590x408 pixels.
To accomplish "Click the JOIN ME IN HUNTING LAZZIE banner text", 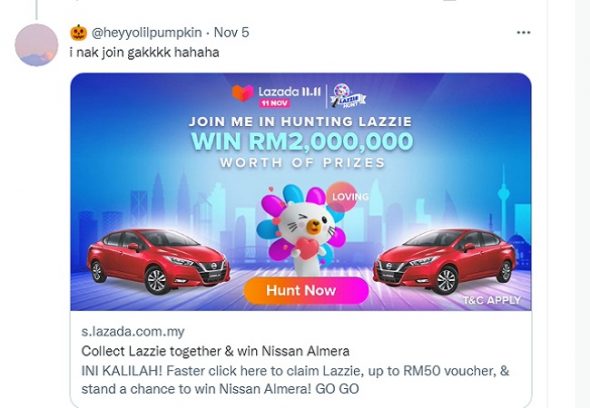I will coord(300,122).
